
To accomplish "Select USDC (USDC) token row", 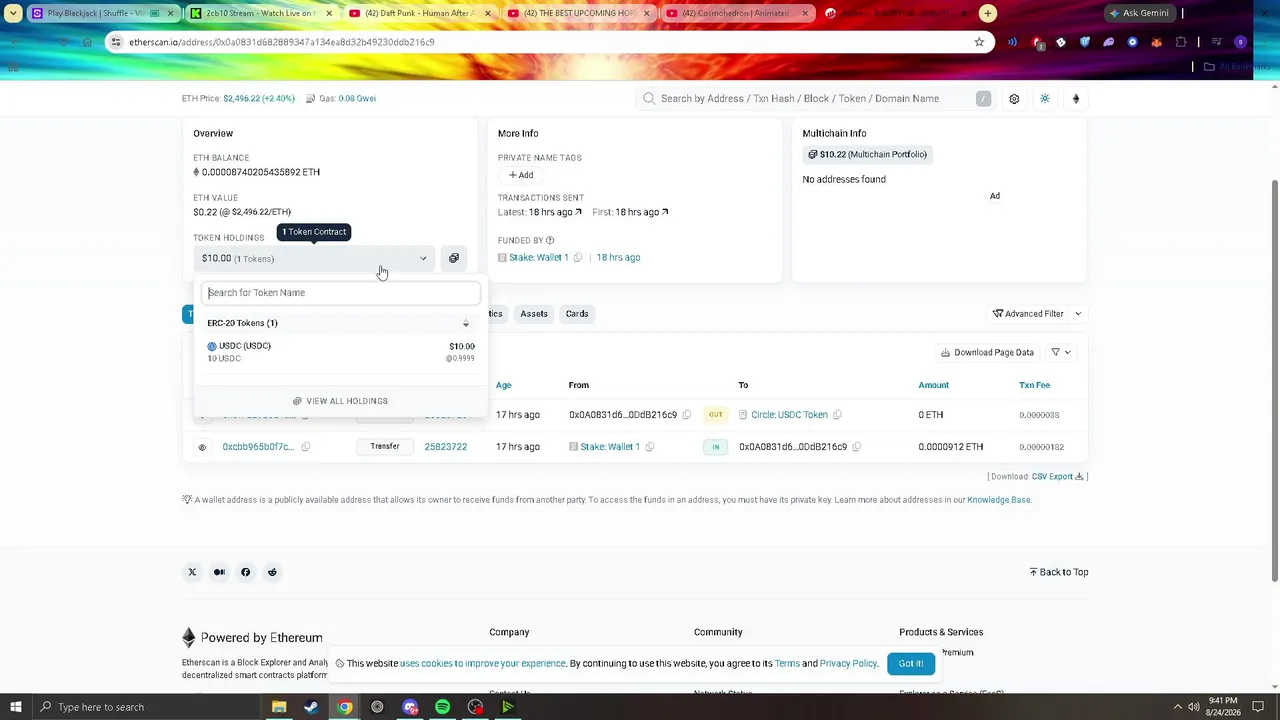I will click(341, 352).
